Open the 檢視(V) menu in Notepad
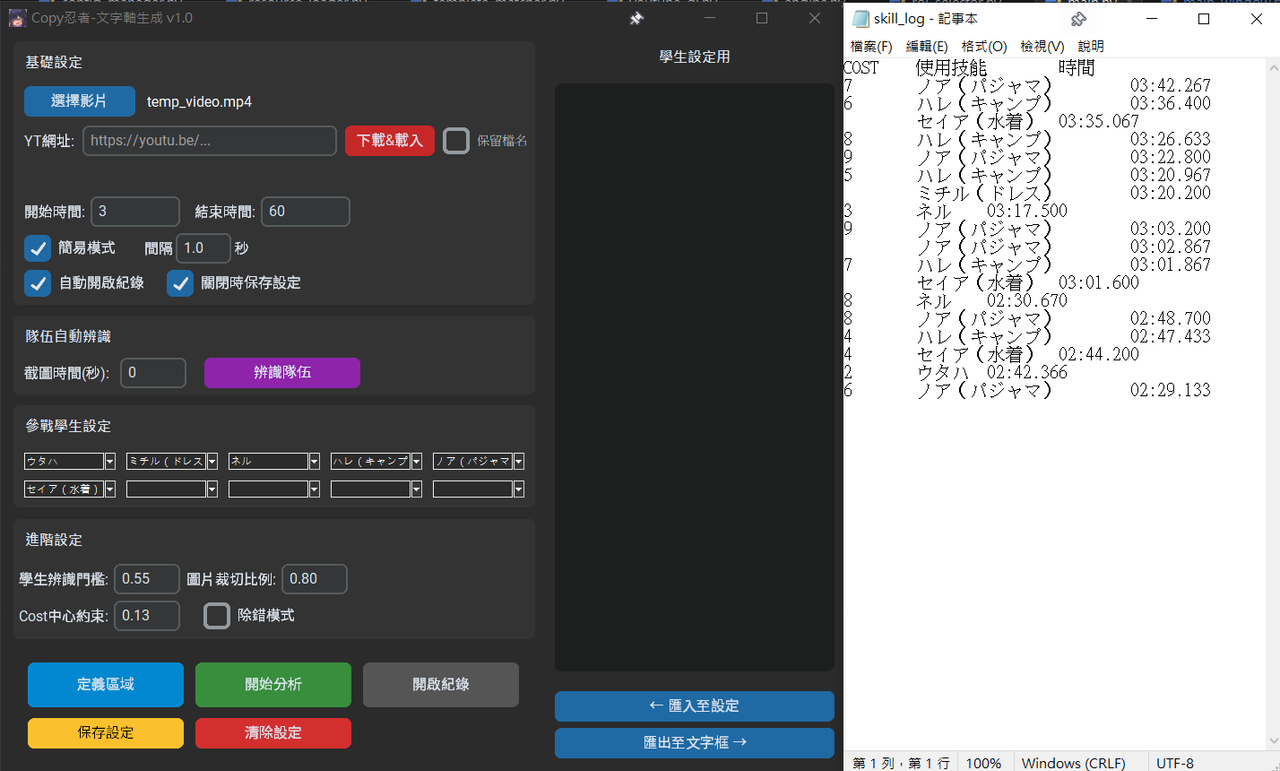1280x771 pixels. pyautogui.click(x=1042, y=46)
